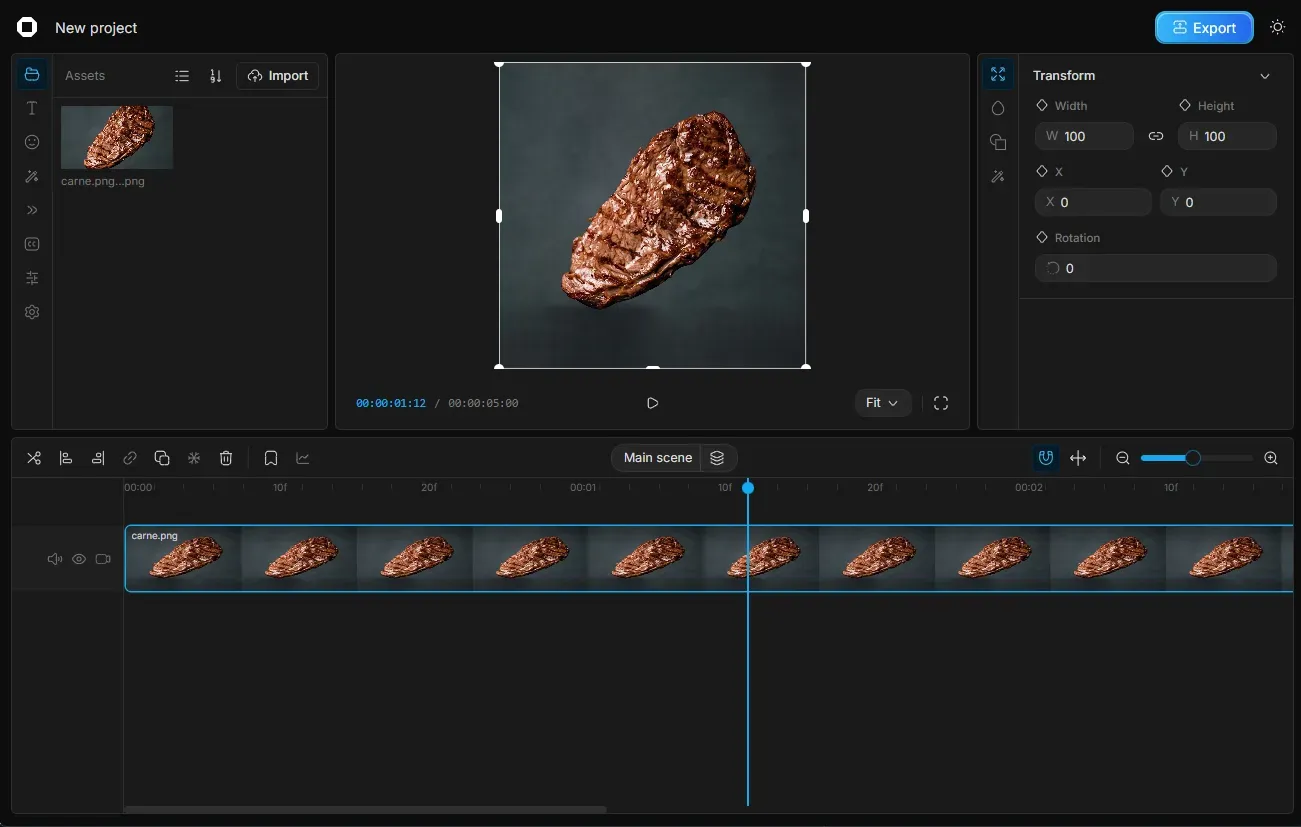Image resolution: width=1301 pixels, height=827 pixels.
Task: Add a keyframe for Rotation
Action: [1042, 237]
